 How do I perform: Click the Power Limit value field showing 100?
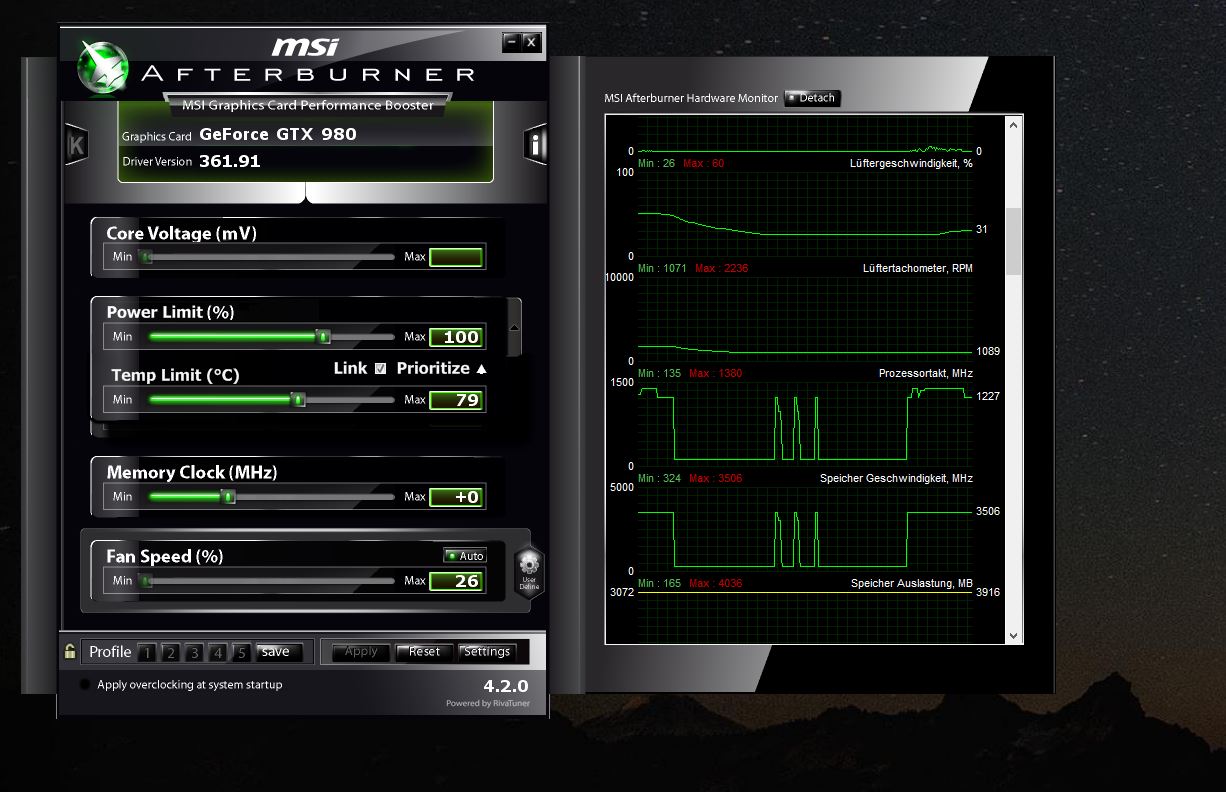coord(456,337)
